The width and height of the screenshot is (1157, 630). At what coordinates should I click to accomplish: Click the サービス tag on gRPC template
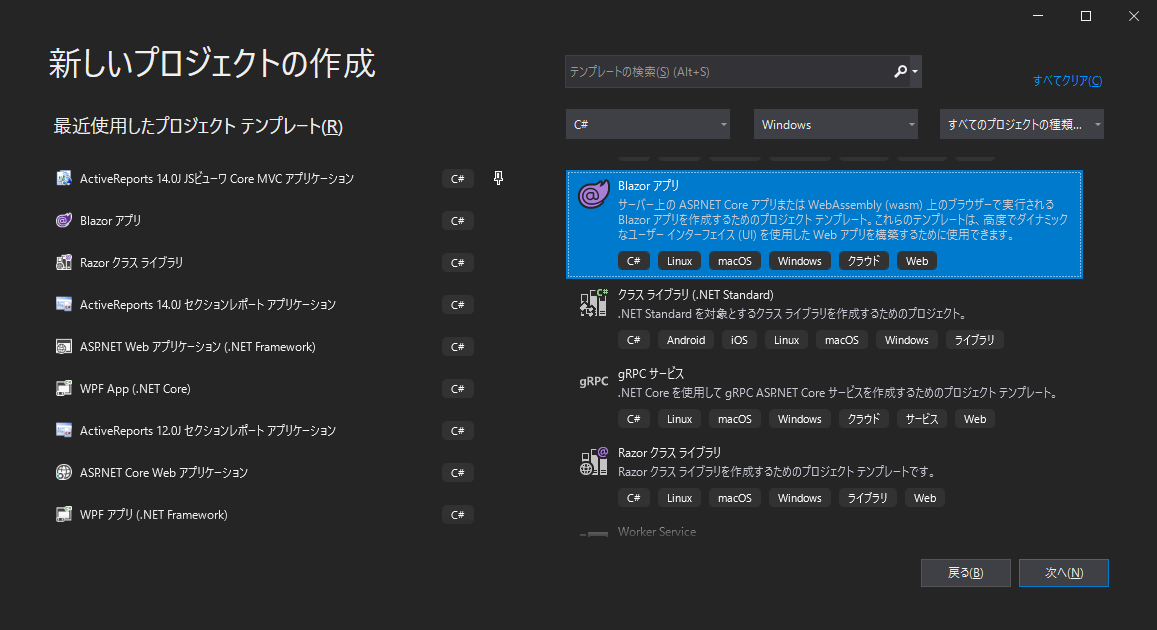tap(922, 418)
